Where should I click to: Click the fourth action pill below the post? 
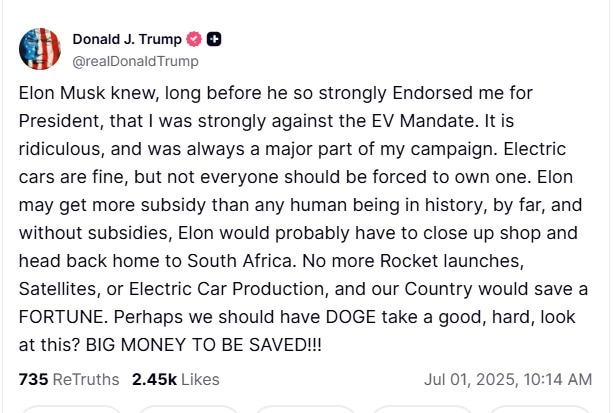422,409
